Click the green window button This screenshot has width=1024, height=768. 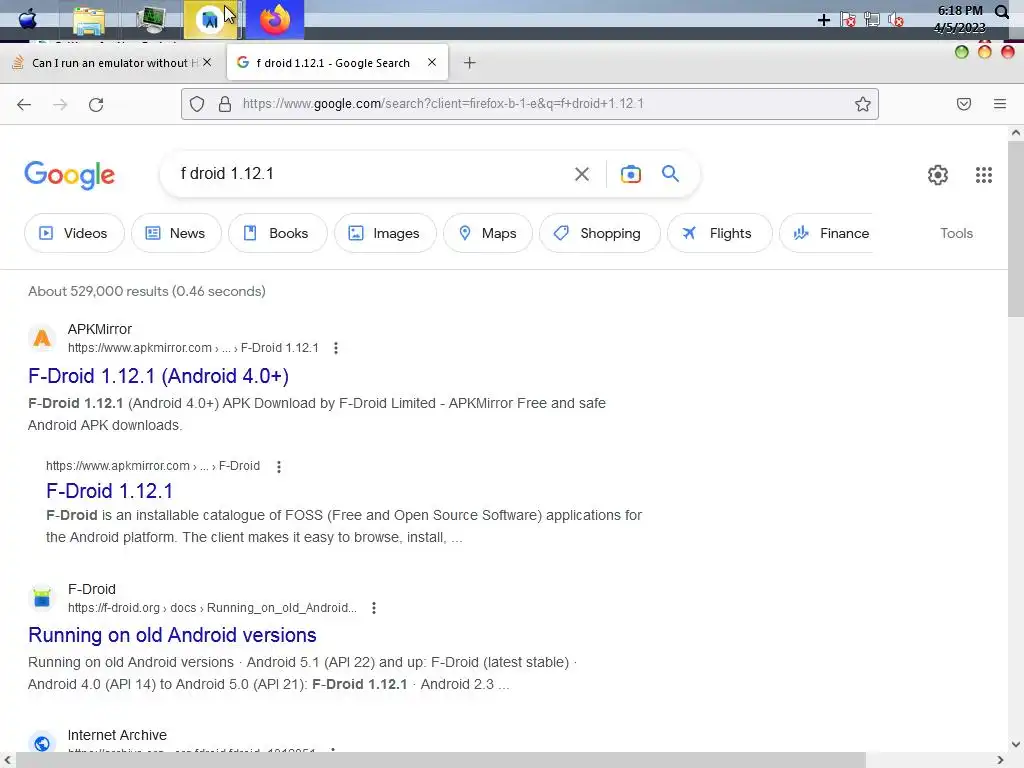[961, 52]
